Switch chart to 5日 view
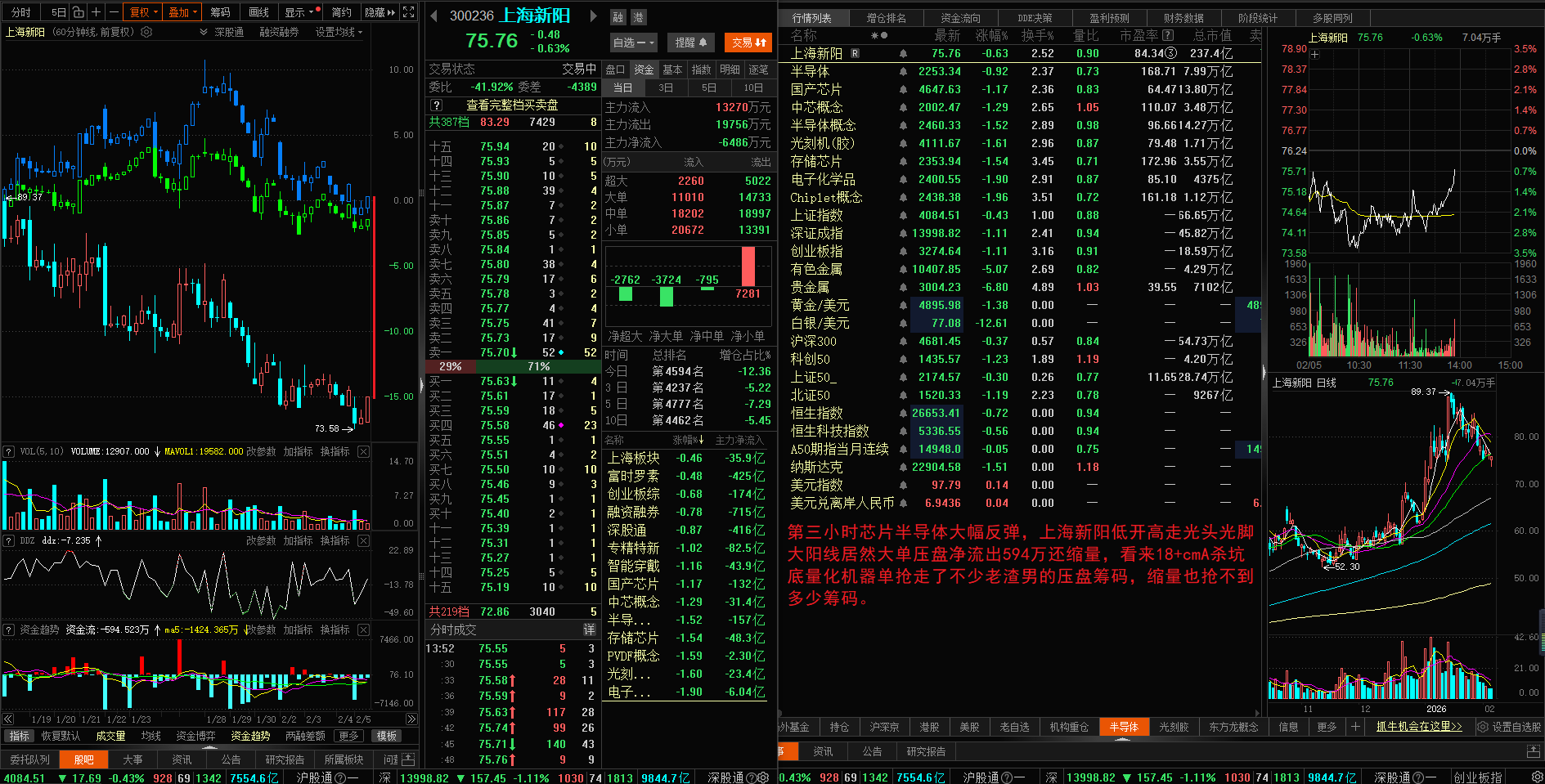 click(59, 12)
